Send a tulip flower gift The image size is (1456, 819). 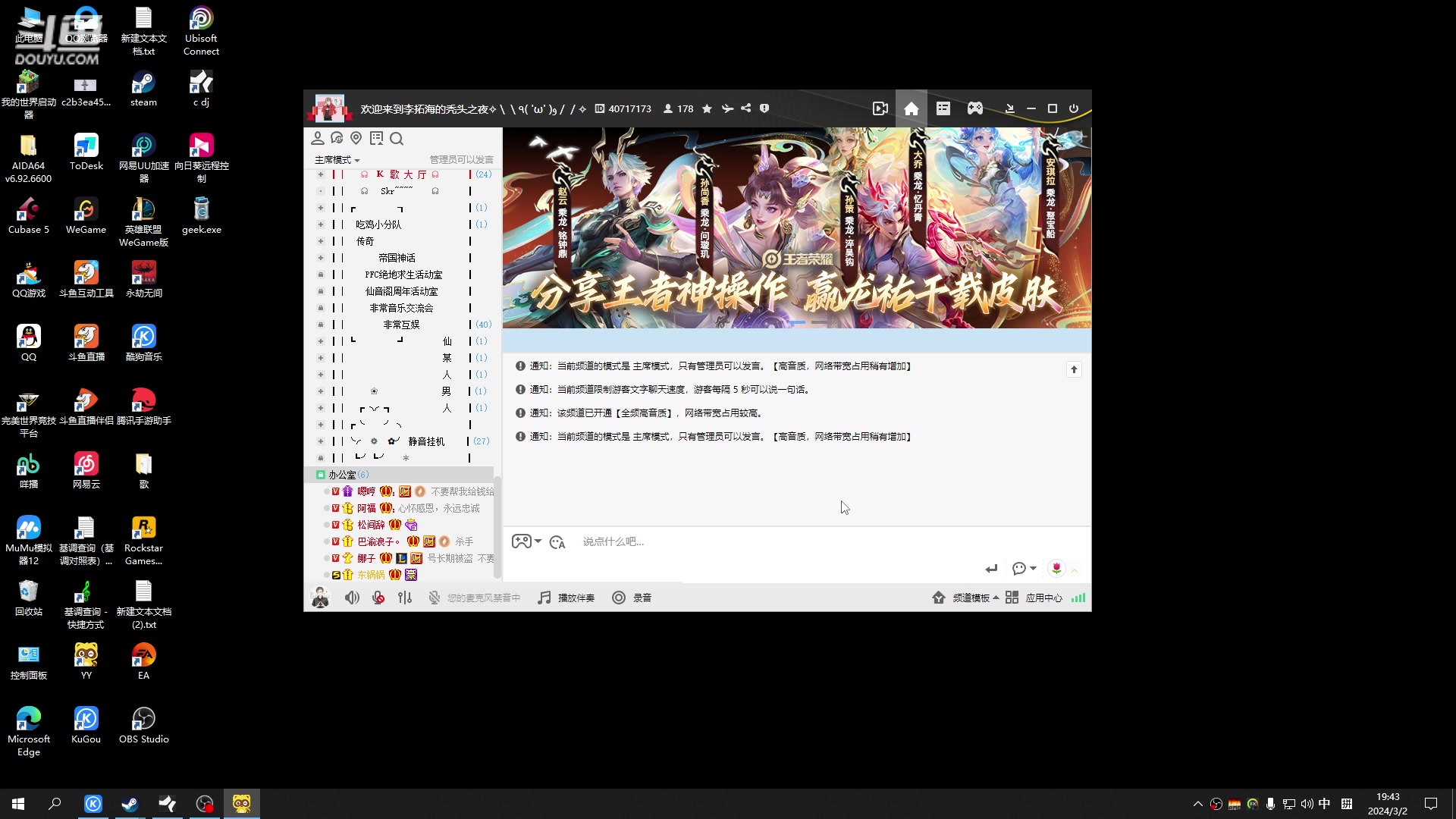tap(1056, 568)
